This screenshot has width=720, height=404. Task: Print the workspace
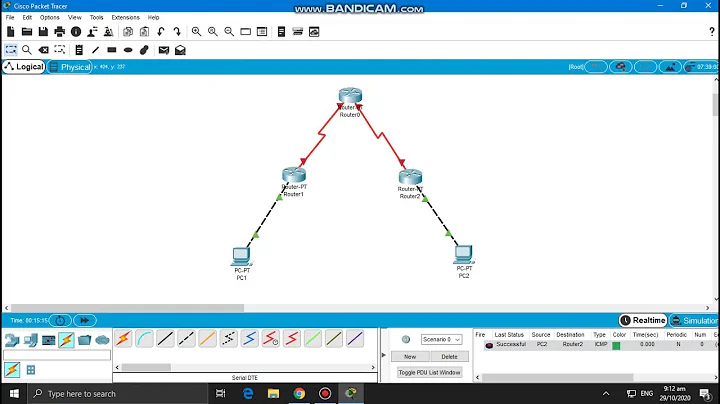coord(60,32)
